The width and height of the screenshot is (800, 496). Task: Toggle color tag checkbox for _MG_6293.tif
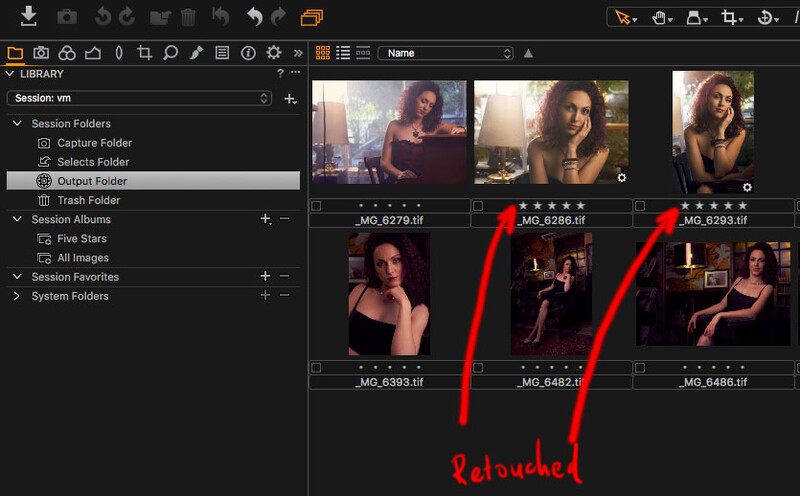[640, 206]
